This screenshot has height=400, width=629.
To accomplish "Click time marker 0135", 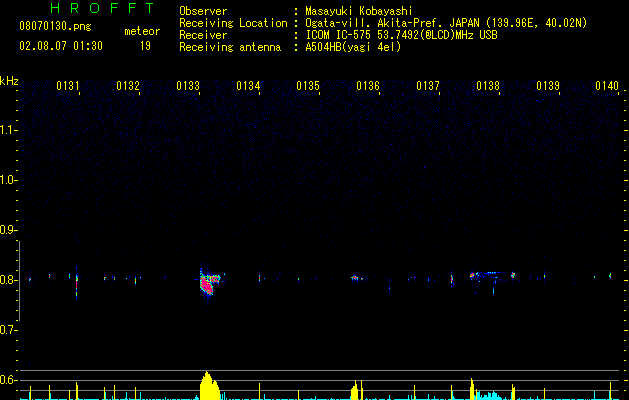I will pos(308,86).
